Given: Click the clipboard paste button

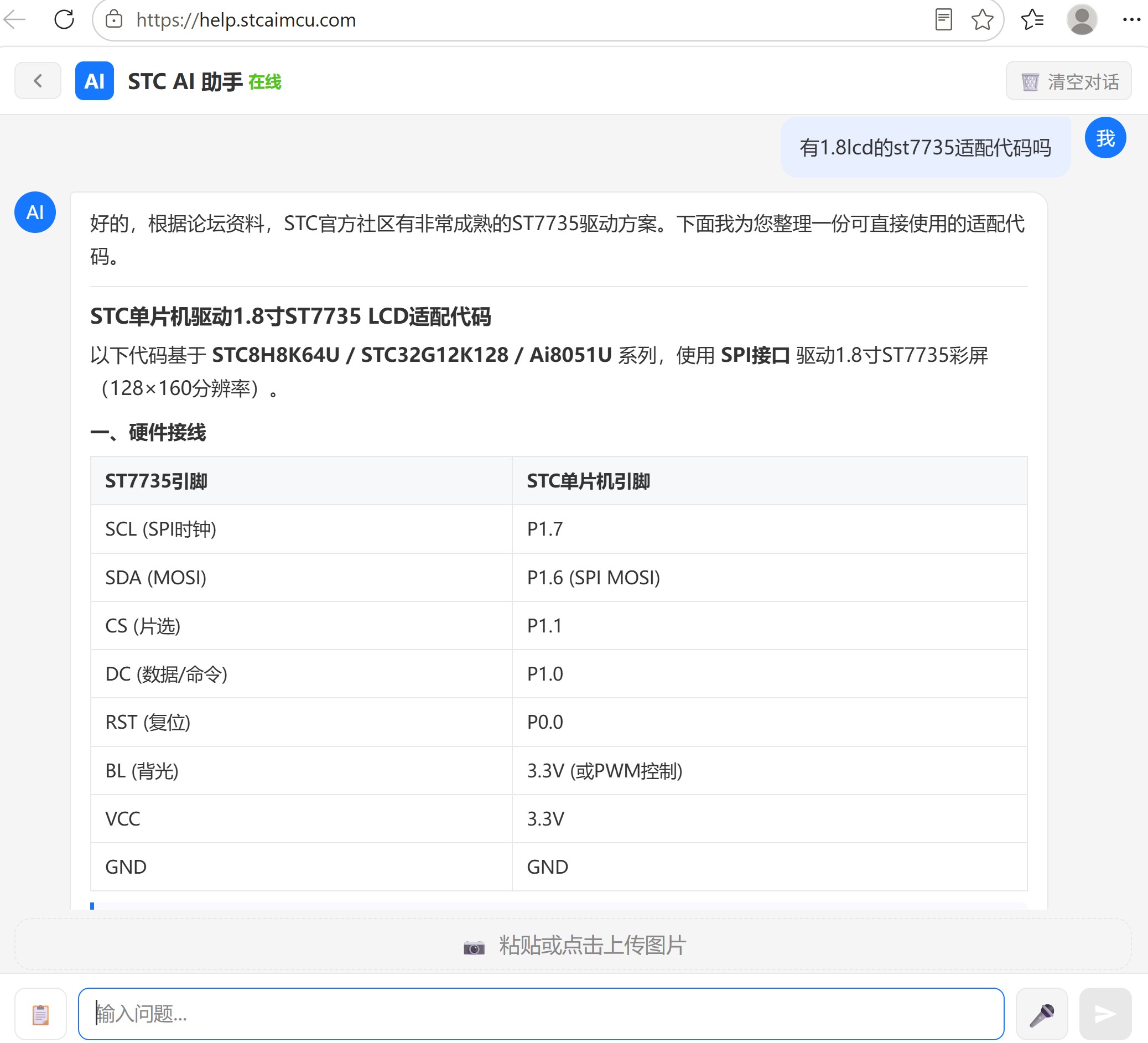Looking at the screenshot, I should click(x=40, y=1013).
